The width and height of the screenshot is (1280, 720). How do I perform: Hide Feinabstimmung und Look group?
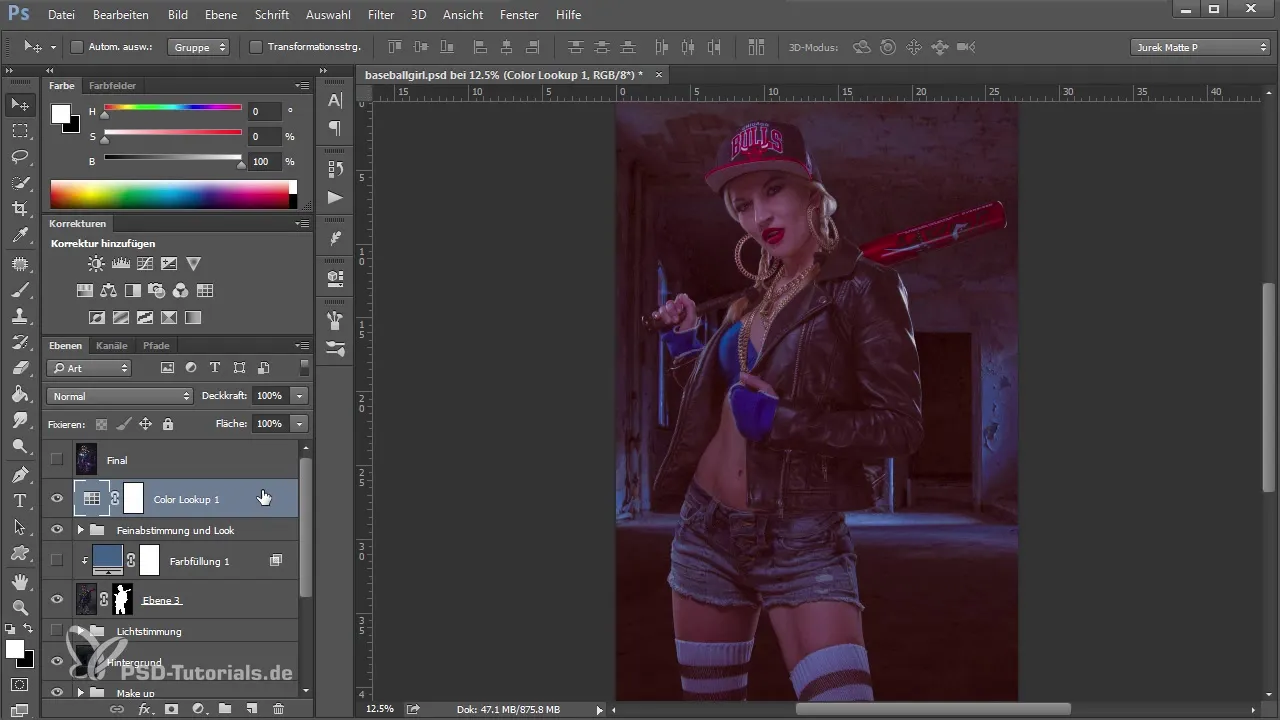(x=57, y=530)
